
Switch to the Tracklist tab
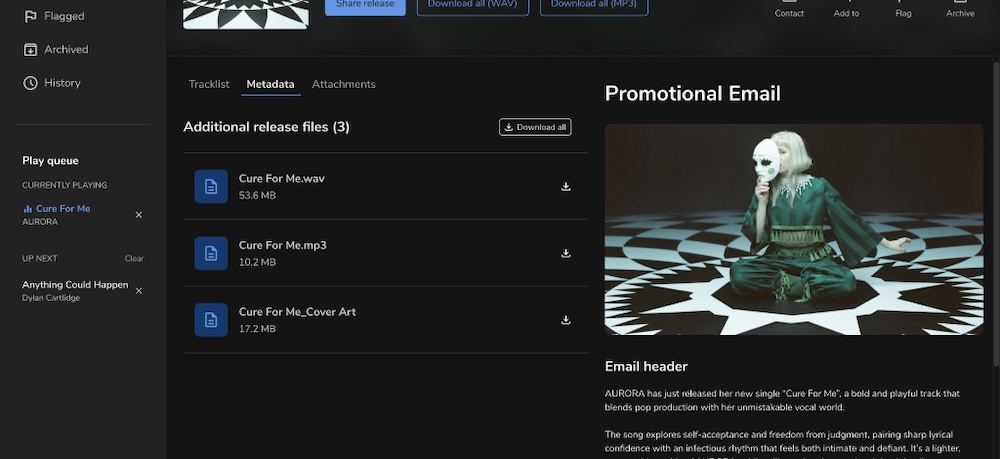[209, 84]
